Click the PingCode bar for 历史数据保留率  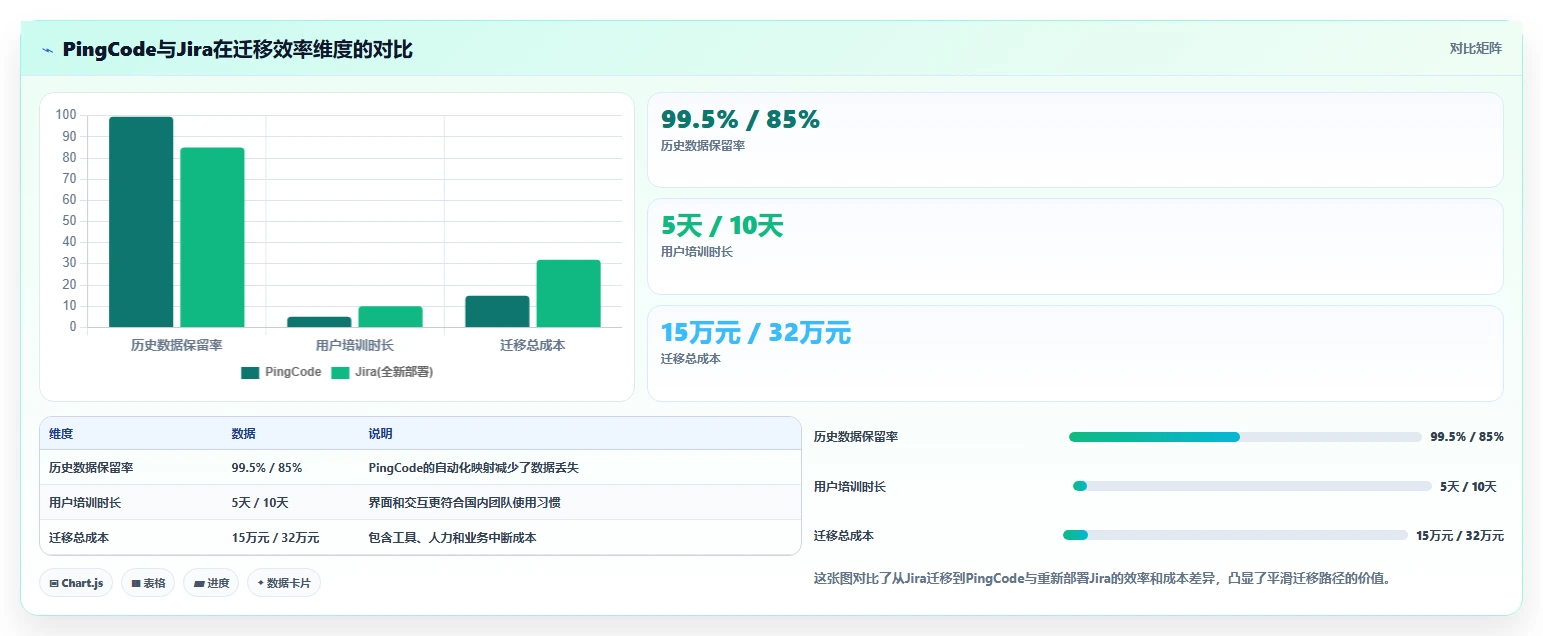(x=141, y=222)
